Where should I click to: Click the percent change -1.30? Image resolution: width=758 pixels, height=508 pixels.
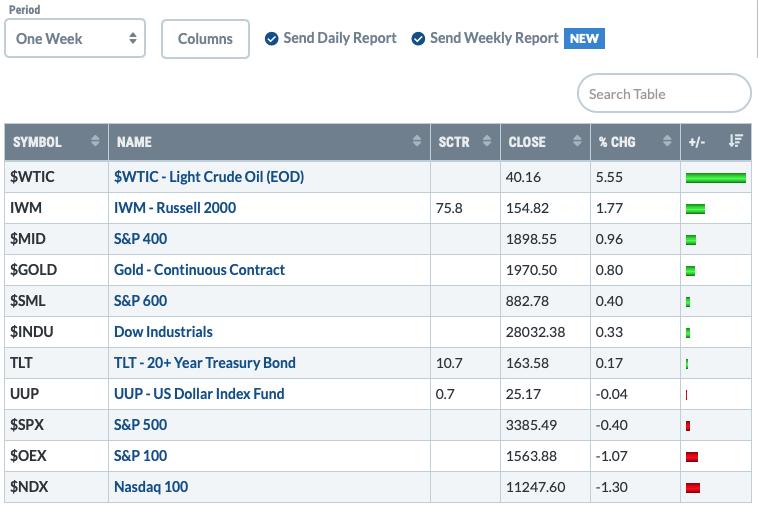coord(612,486)
